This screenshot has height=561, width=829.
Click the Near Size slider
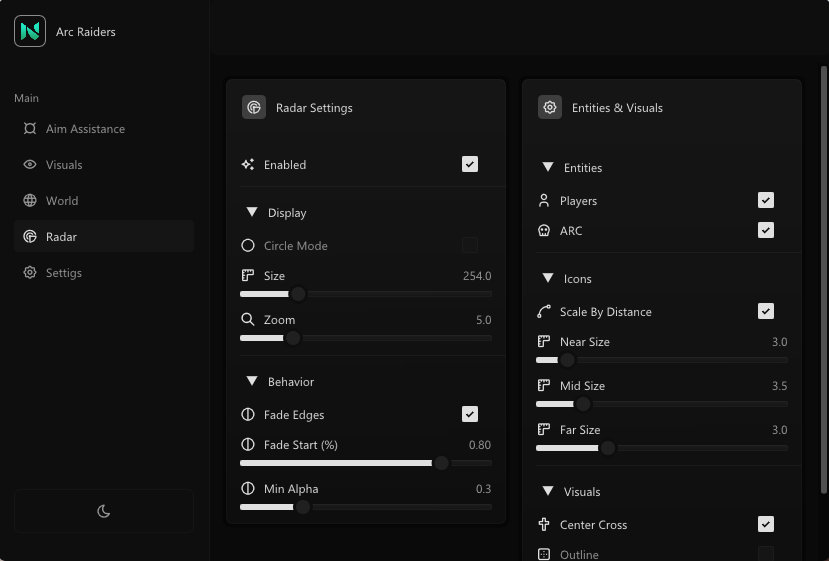pyautogui.click(x=662, y=360)
